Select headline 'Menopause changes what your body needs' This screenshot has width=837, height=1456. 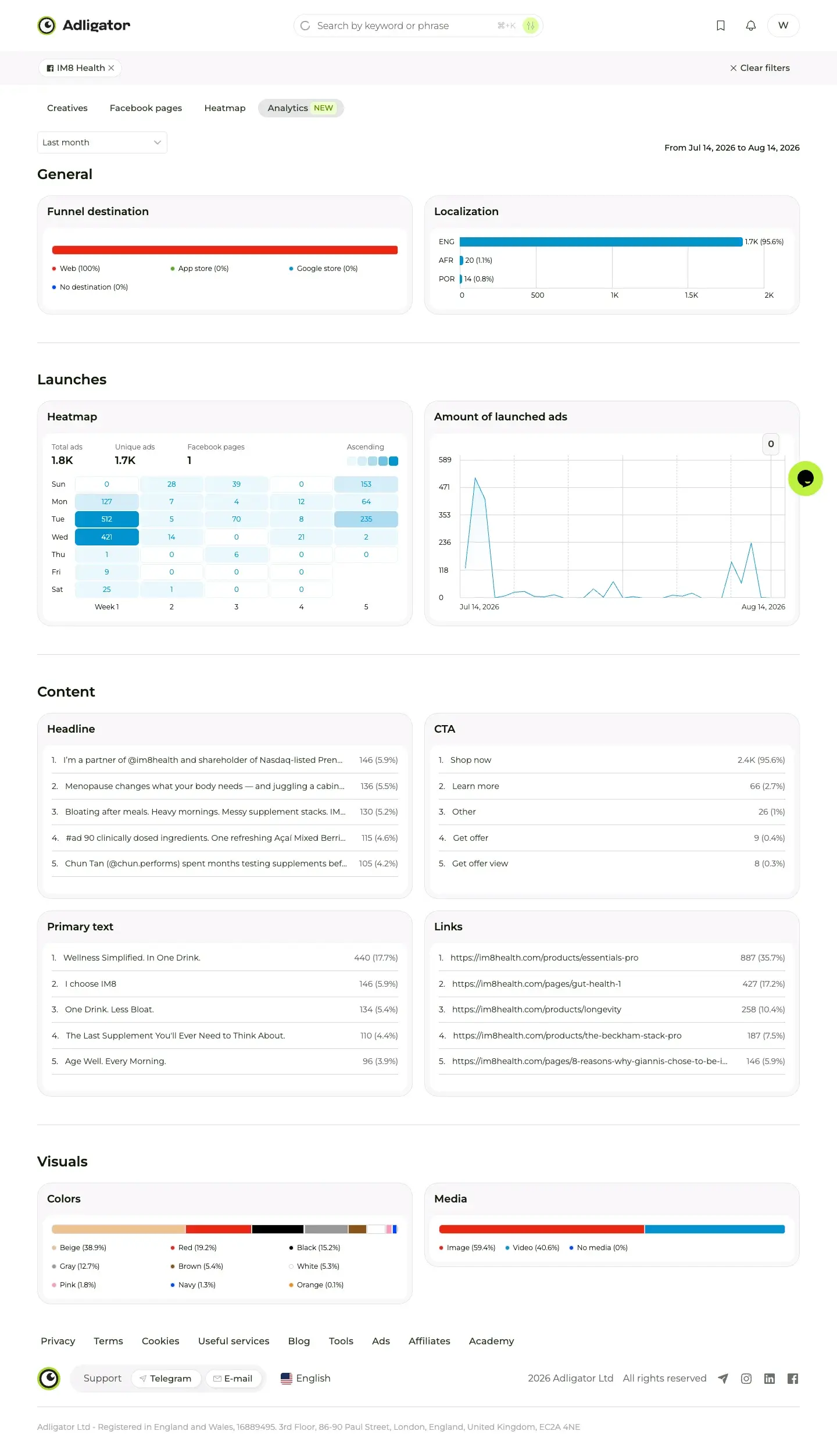click(224, 786)
